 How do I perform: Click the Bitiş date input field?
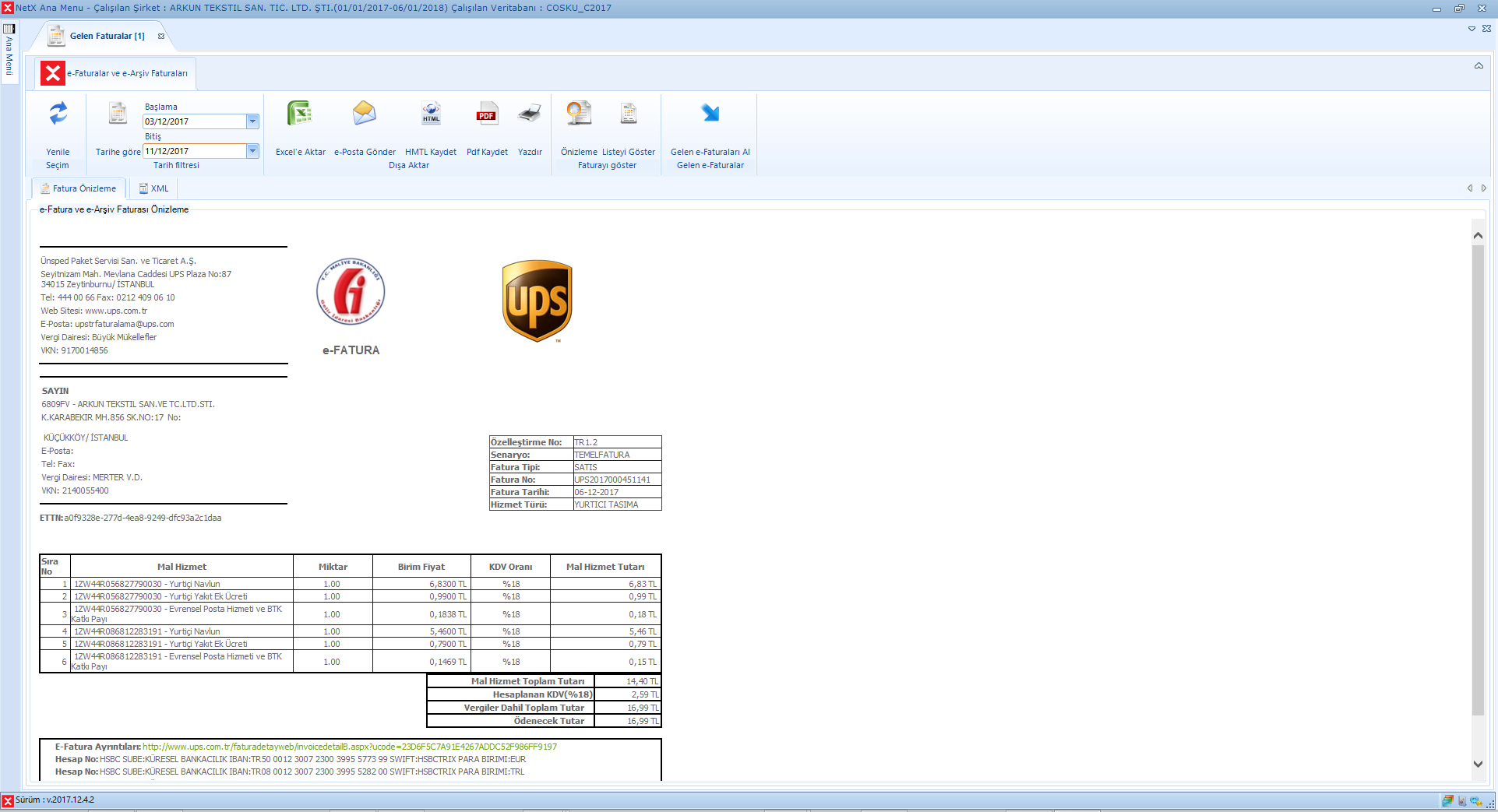click(x=194, y=151)
